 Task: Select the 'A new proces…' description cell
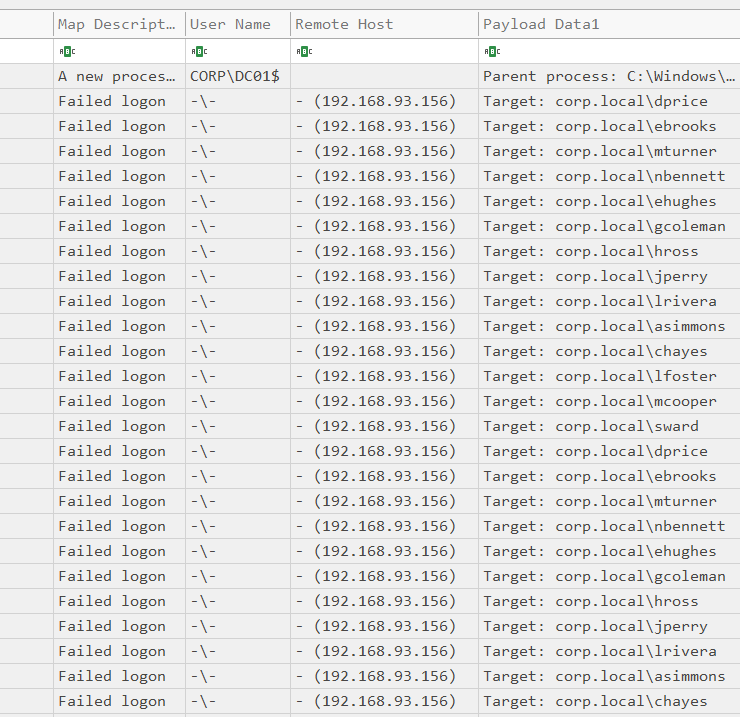click(x=119, y=76)
